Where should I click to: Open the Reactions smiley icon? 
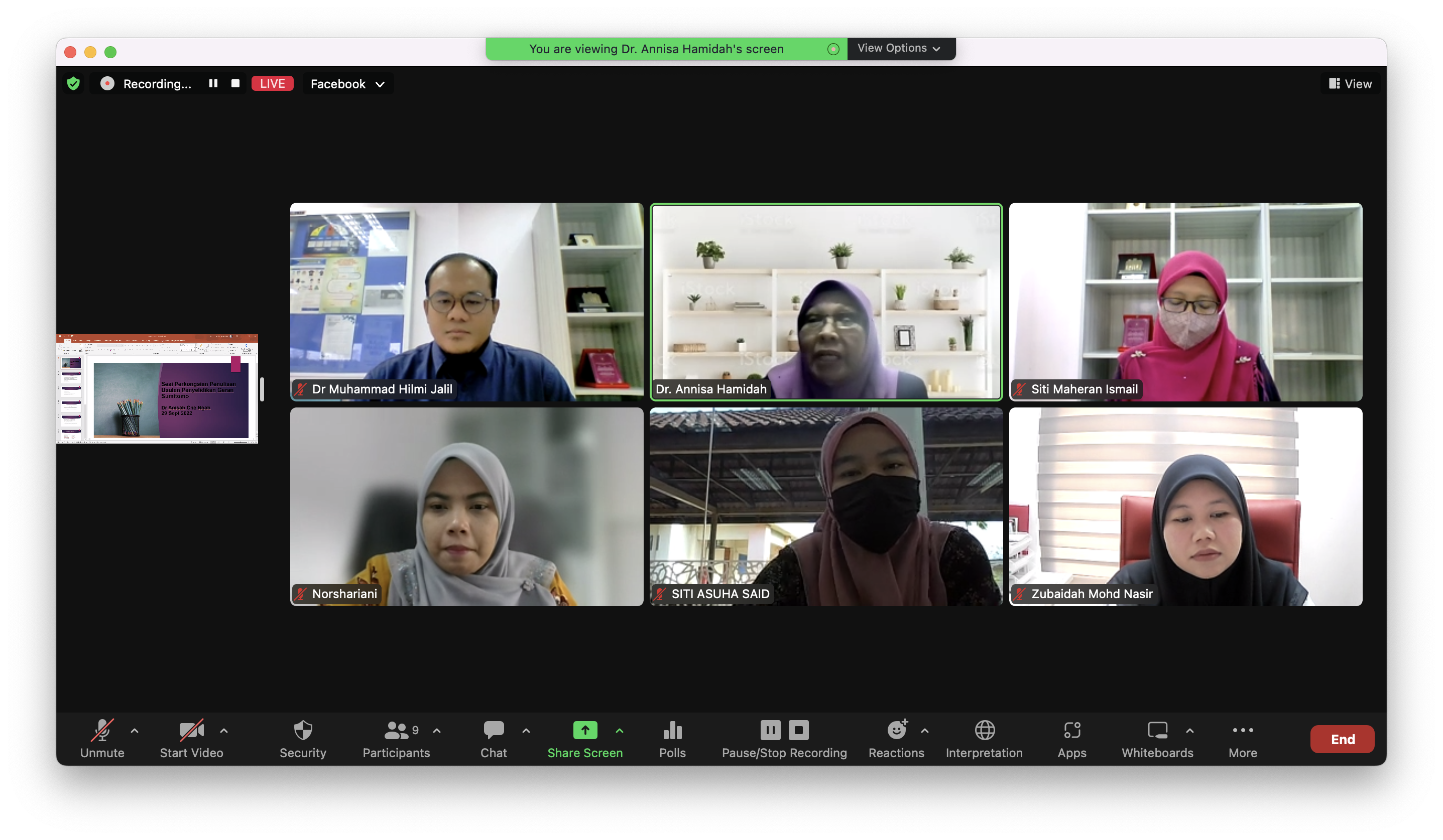tap(896, 731)
